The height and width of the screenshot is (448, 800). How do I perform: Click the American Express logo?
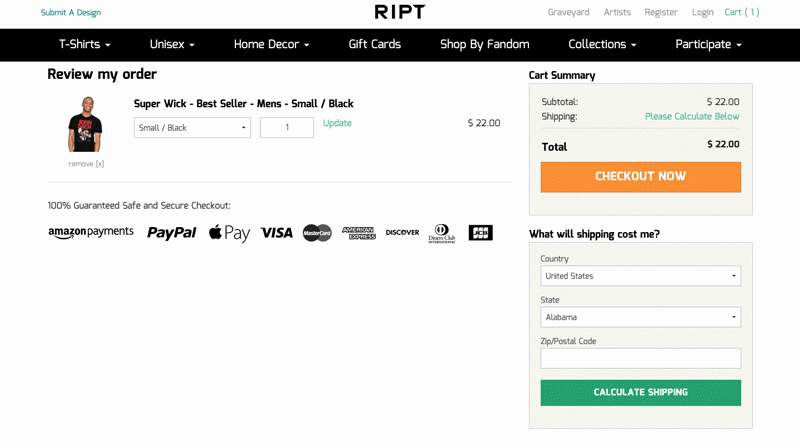(x=359, y=233)
